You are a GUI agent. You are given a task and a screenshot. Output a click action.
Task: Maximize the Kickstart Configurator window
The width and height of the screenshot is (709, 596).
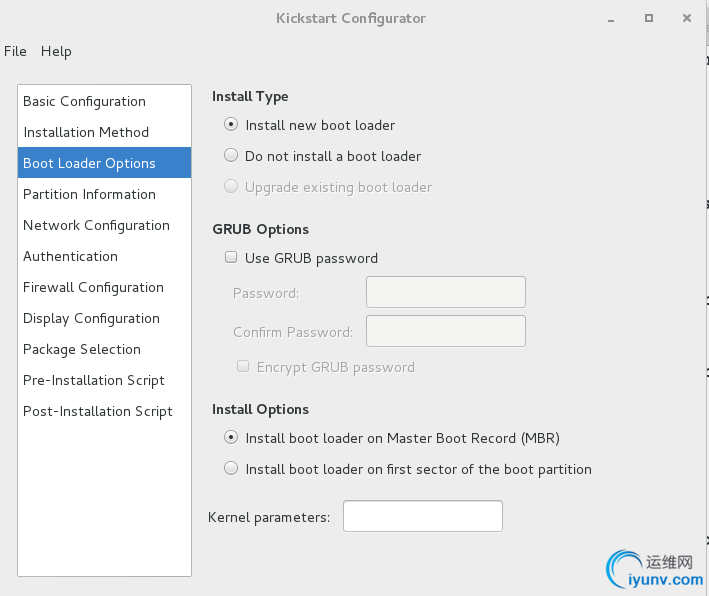tap(649, 18)
